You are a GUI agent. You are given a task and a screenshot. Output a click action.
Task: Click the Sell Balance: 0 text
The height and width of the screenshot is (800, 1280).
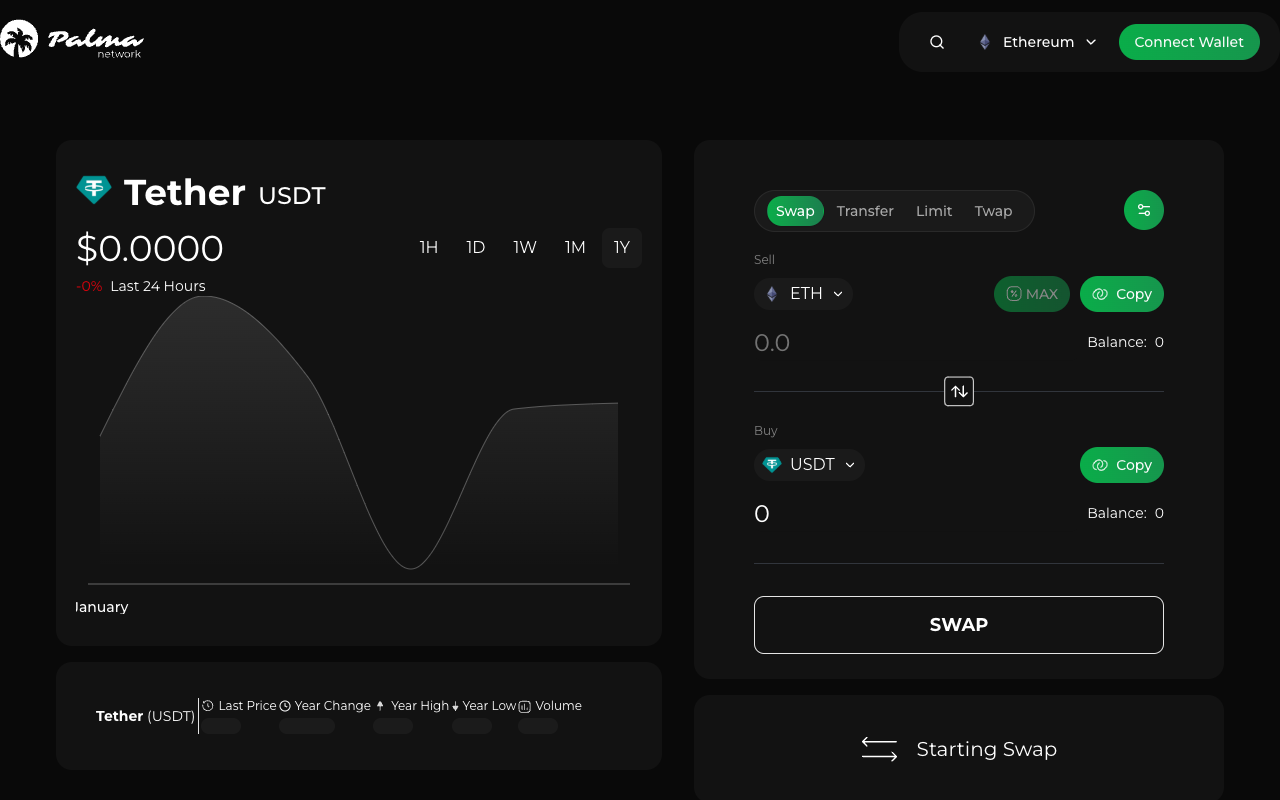click(x=1125, y=342)
